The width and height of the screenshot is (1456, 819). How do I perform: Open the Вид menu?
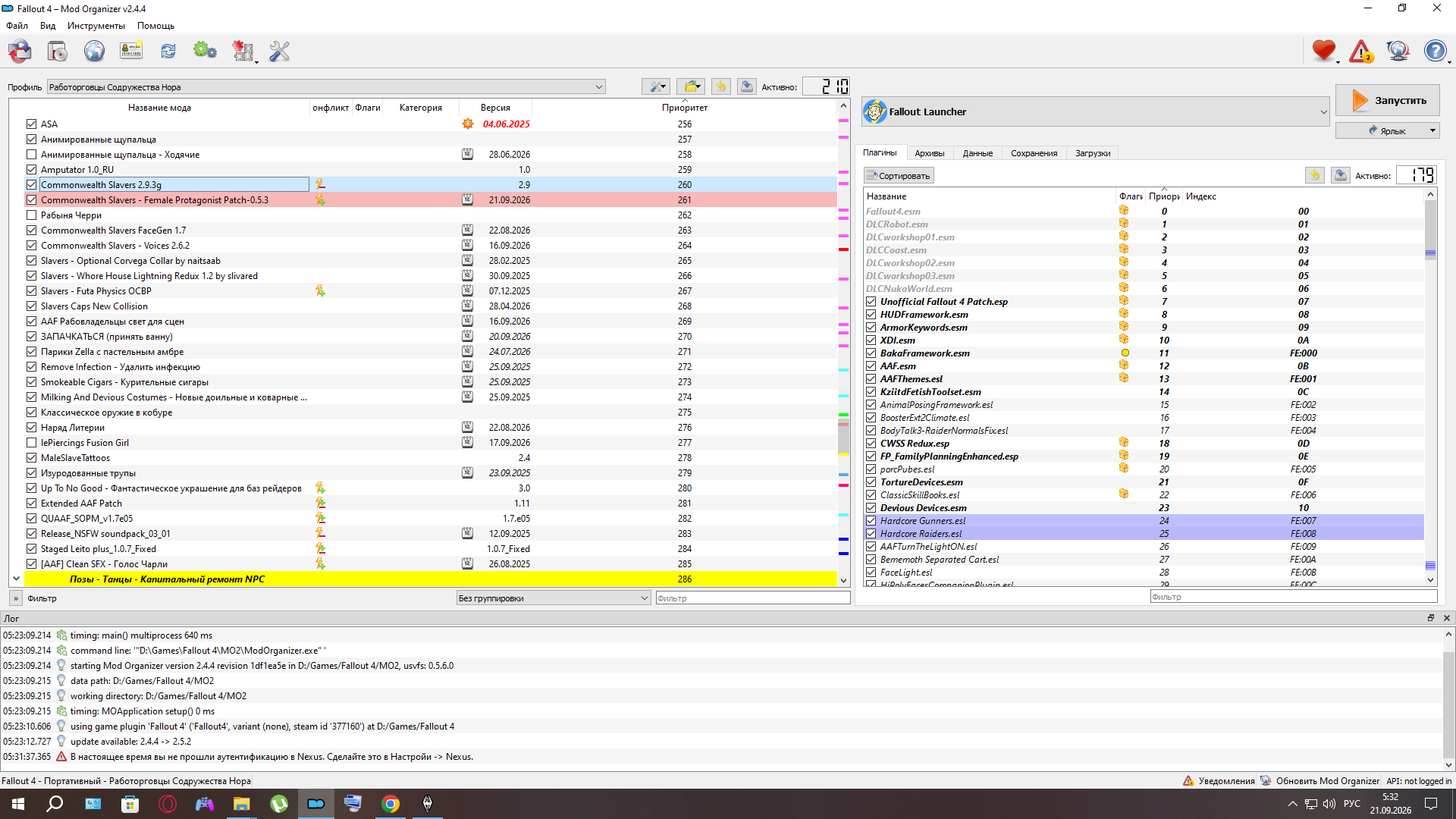48,26
